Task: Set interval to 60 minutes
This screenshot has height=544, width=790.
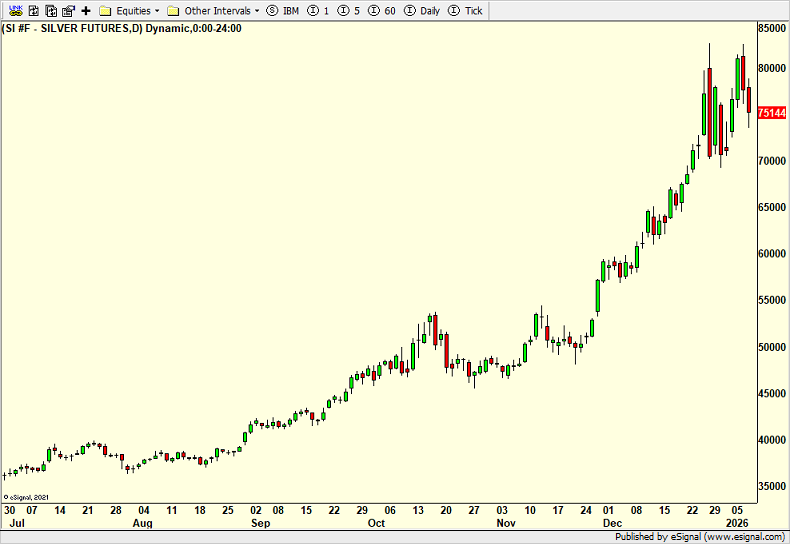Action: coord(382,10)
